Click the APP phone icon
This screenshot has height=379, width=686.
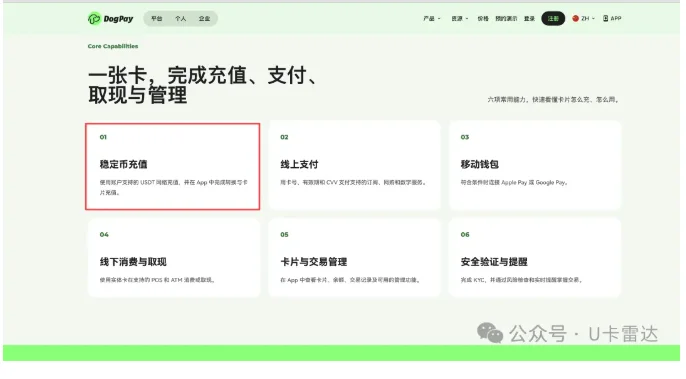click(x=606, y=18)
